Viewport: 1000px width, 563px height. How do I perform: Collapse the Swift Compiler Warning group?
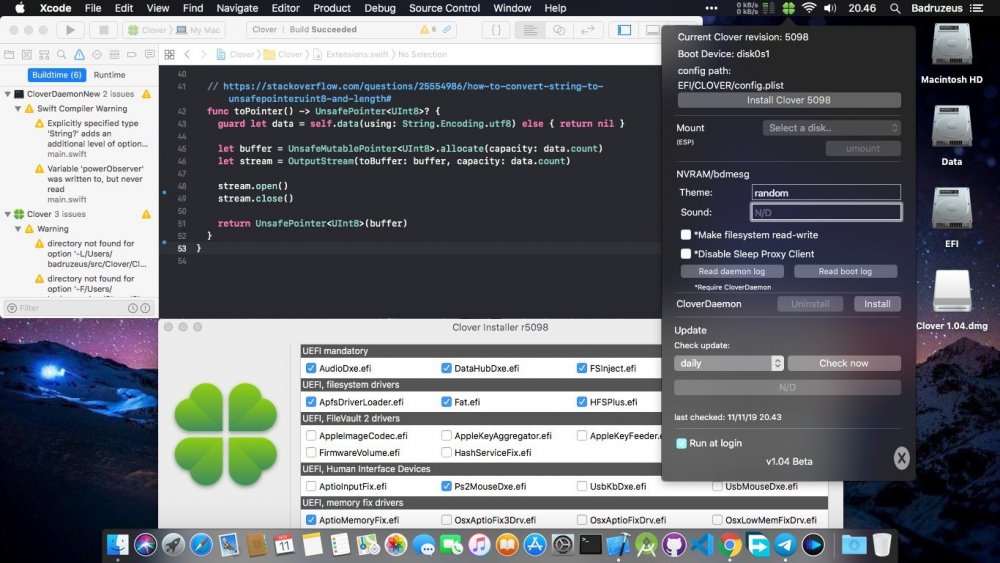pos(18,108)
